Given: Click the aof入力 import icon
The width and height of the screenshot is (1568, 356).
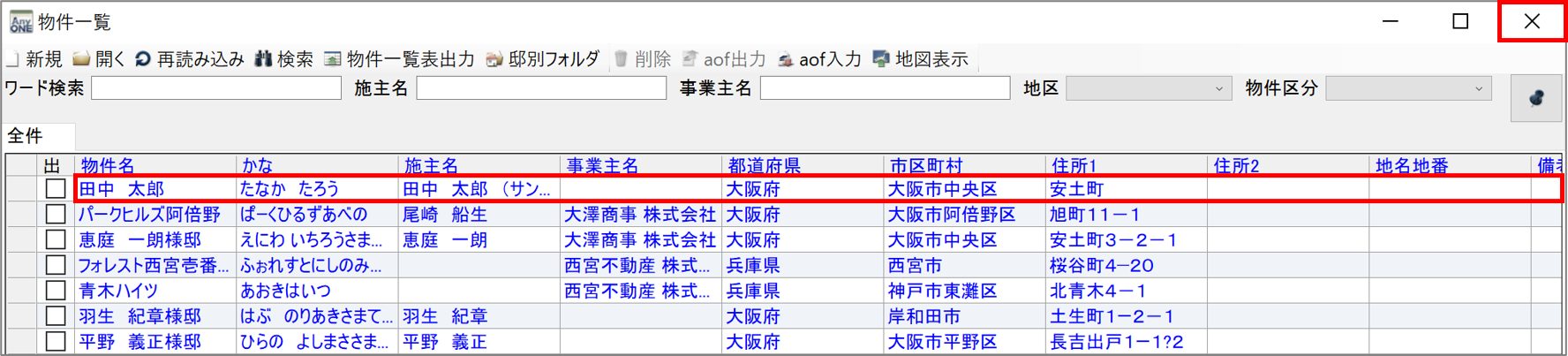Looking at the screenshot, I should [x=785, y=59].
